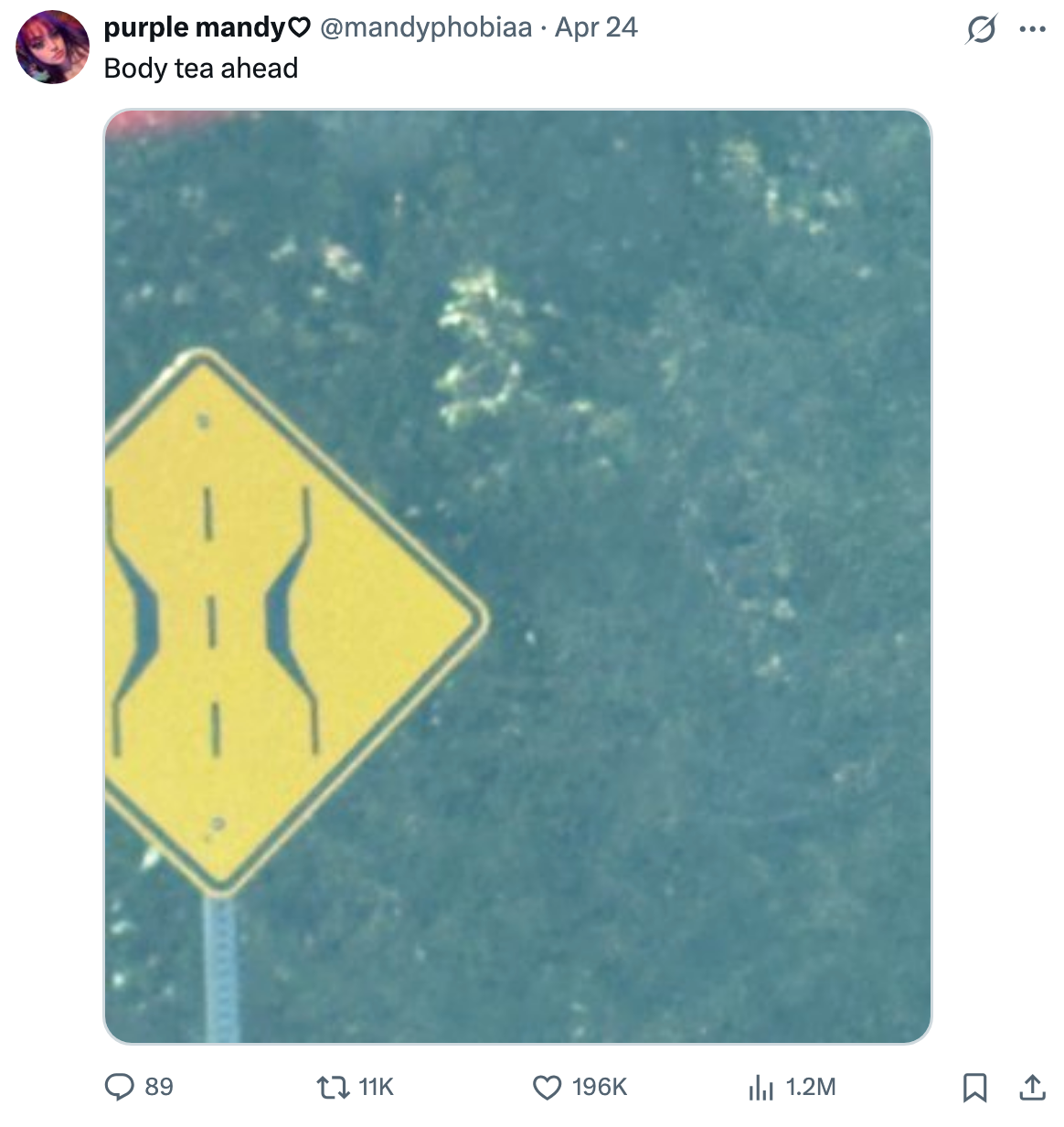Bookmark this post

point(974,1087)
